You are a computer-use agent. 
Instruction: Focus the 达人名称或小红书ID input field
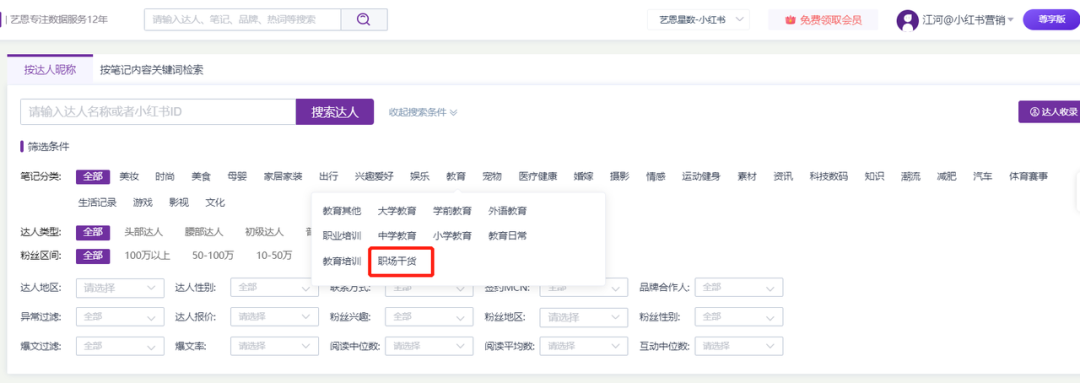tap(158, 112)
